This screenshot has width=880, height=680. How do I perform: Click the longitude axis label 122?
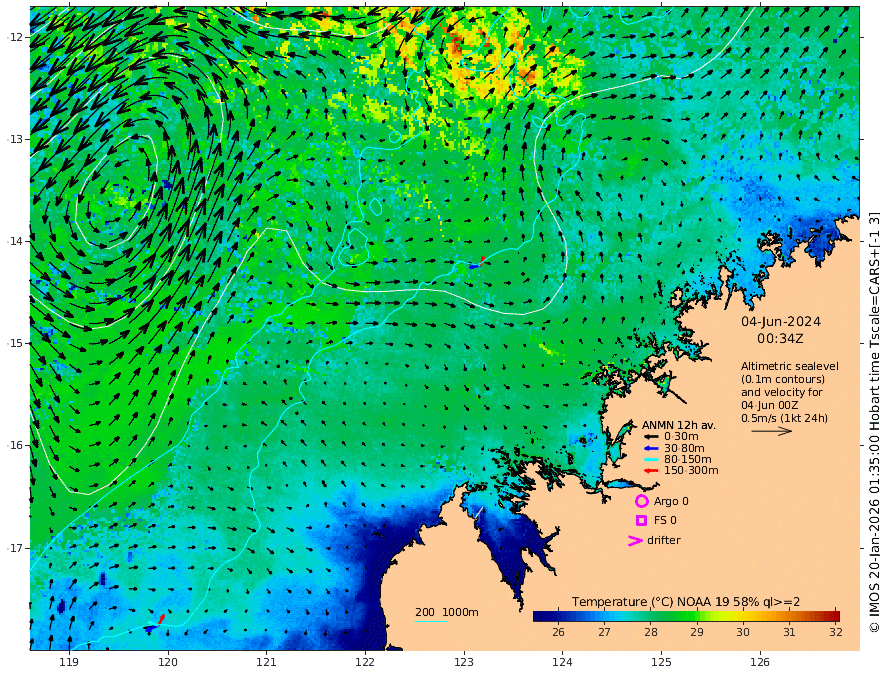[x=365, y=663]
